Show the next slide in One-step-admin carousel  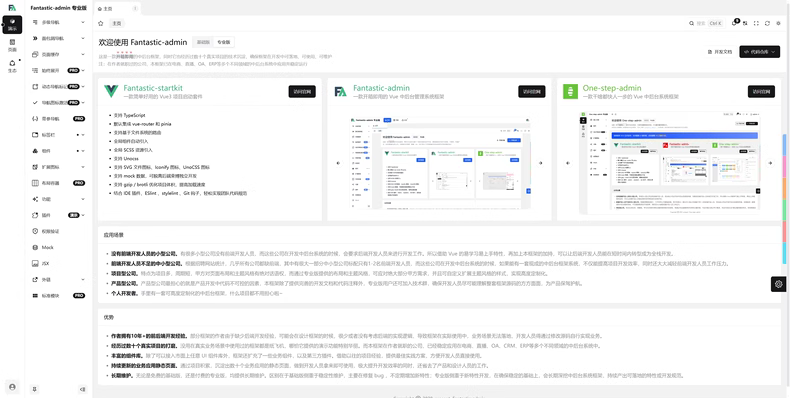(770, 163)
